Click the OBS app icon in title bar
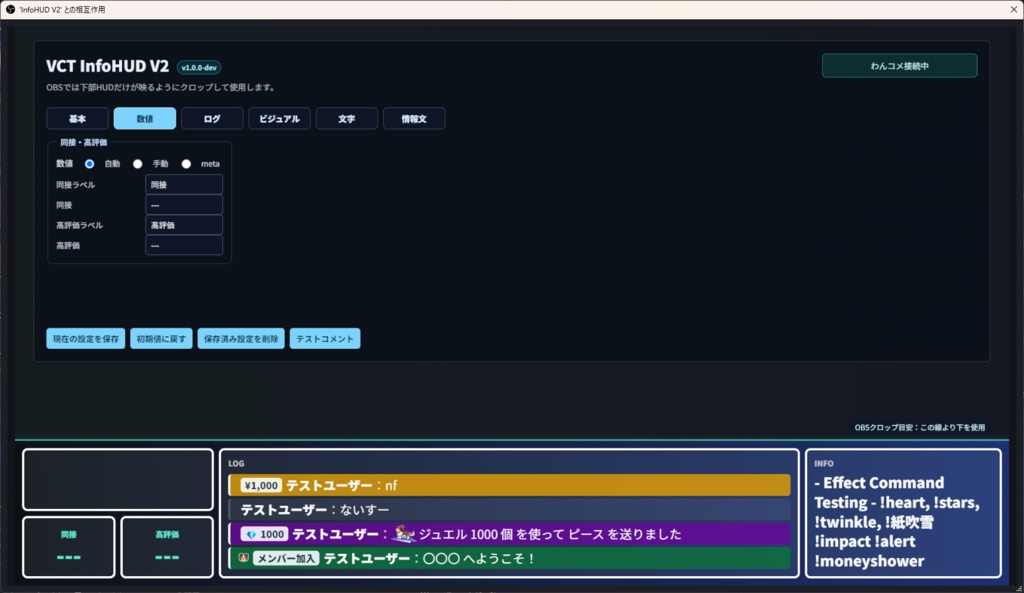 pyautogui.click(x=10, y=9)
